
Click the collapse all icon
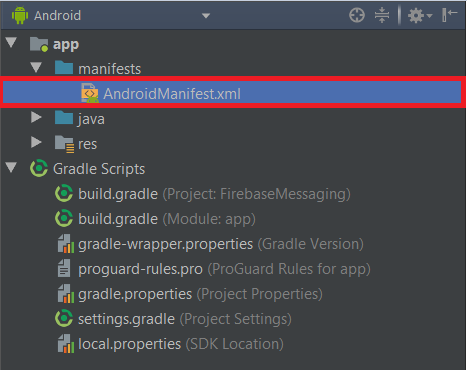tap(382, 15)
